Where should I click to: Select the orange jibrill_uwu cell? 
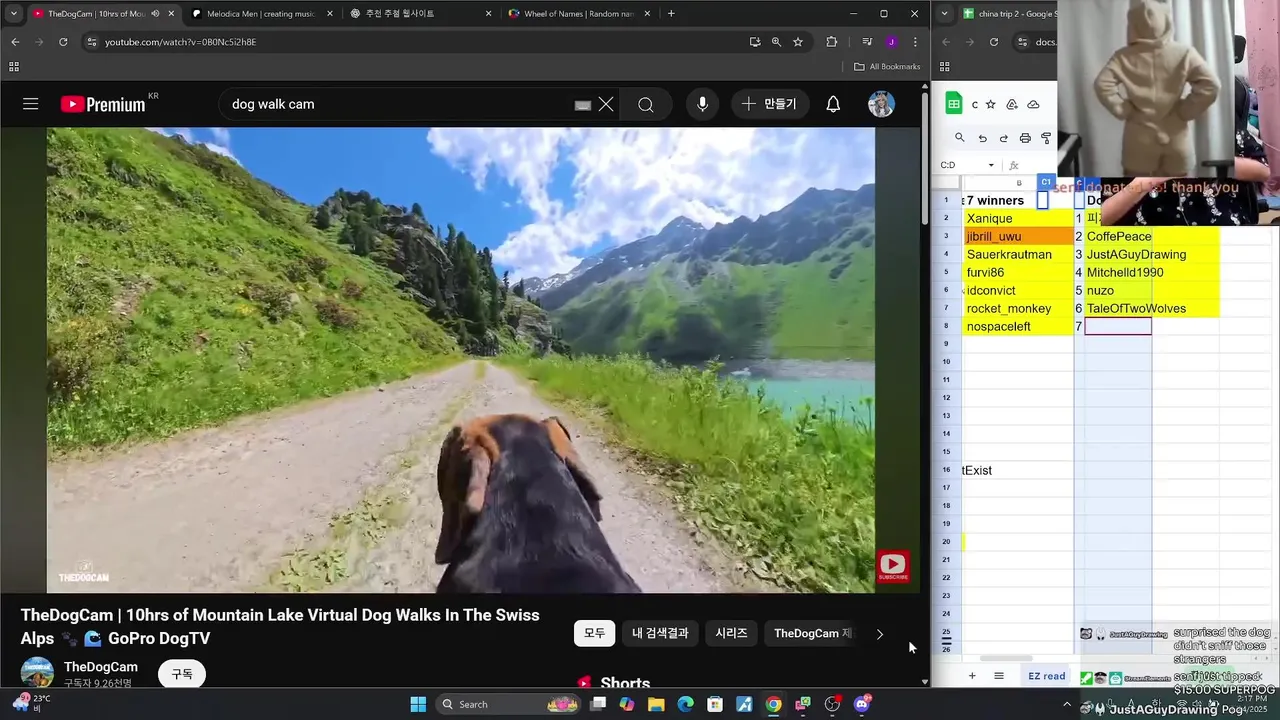coord(1017,236)
